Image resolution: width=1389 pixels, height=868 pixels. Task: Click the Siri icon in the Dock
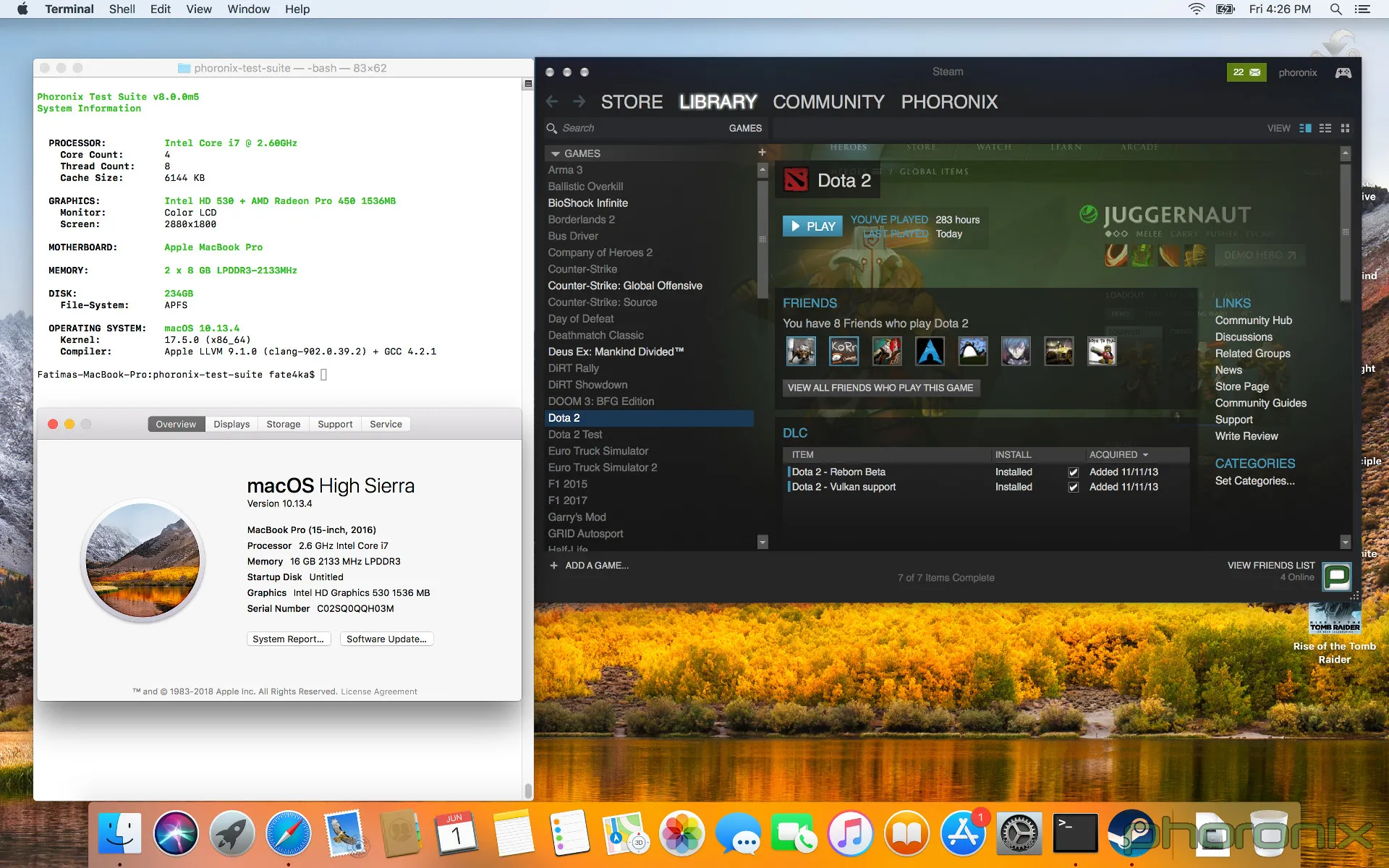(x=174, y=832)
